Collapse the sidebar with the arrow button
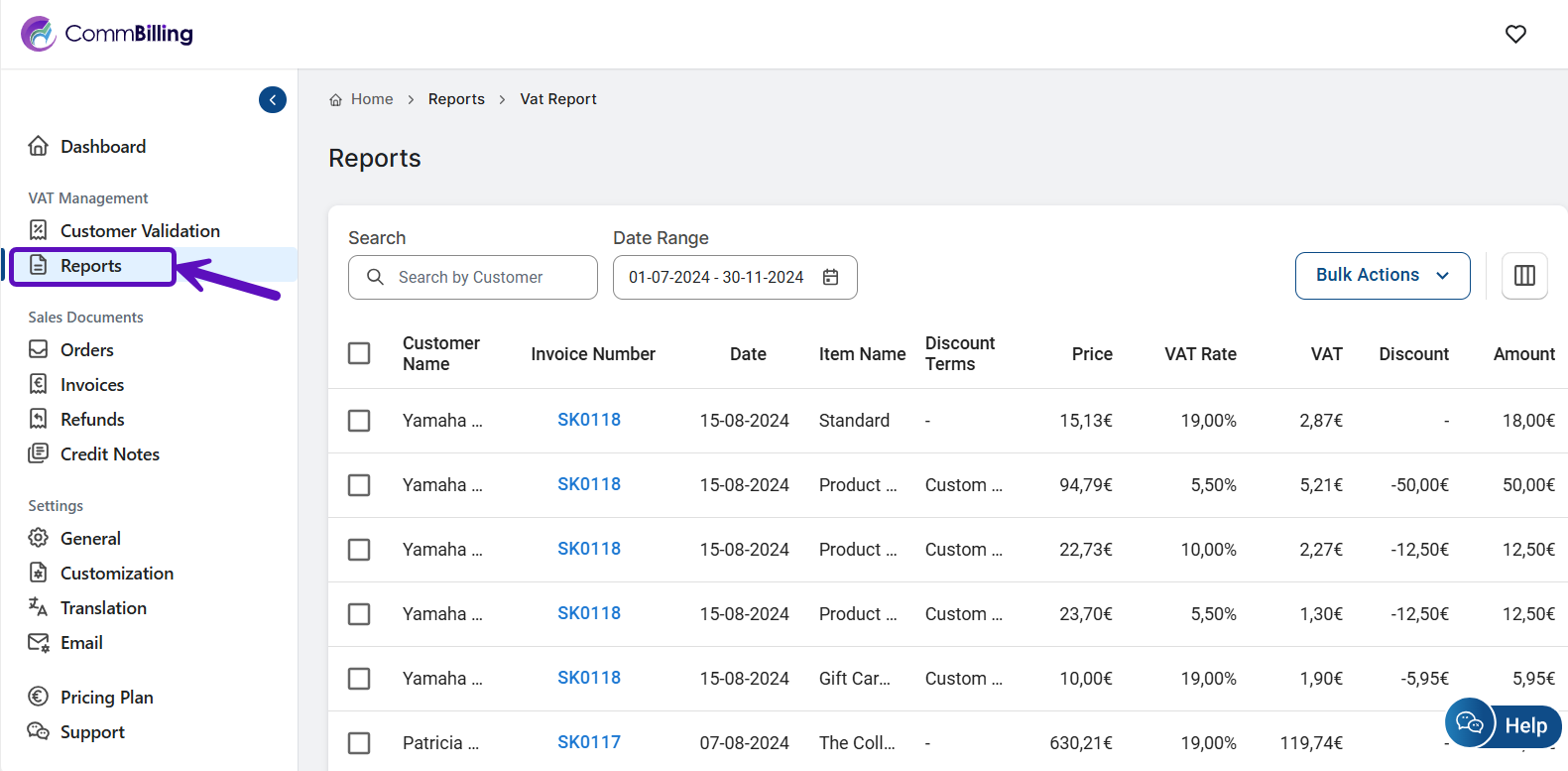This screenshot has height=771, width=1568. click(273, 100)
